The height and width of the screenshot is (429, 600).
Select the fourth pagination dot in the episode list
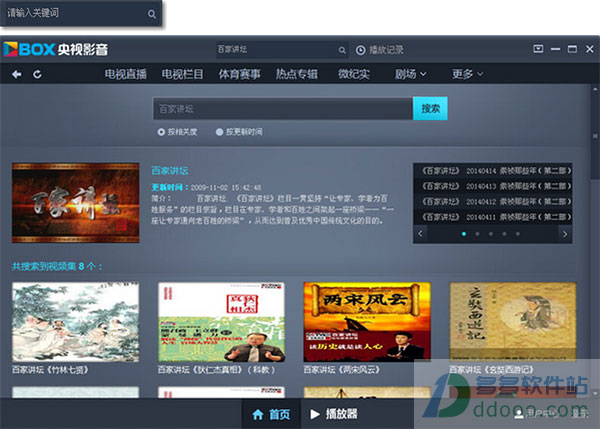504,234
